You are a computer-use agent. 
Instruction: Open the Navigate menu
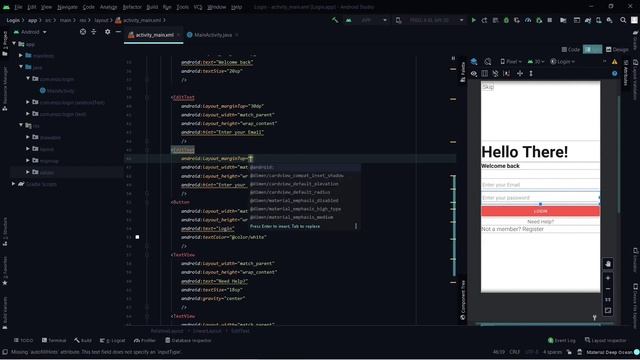pos(67,7)
